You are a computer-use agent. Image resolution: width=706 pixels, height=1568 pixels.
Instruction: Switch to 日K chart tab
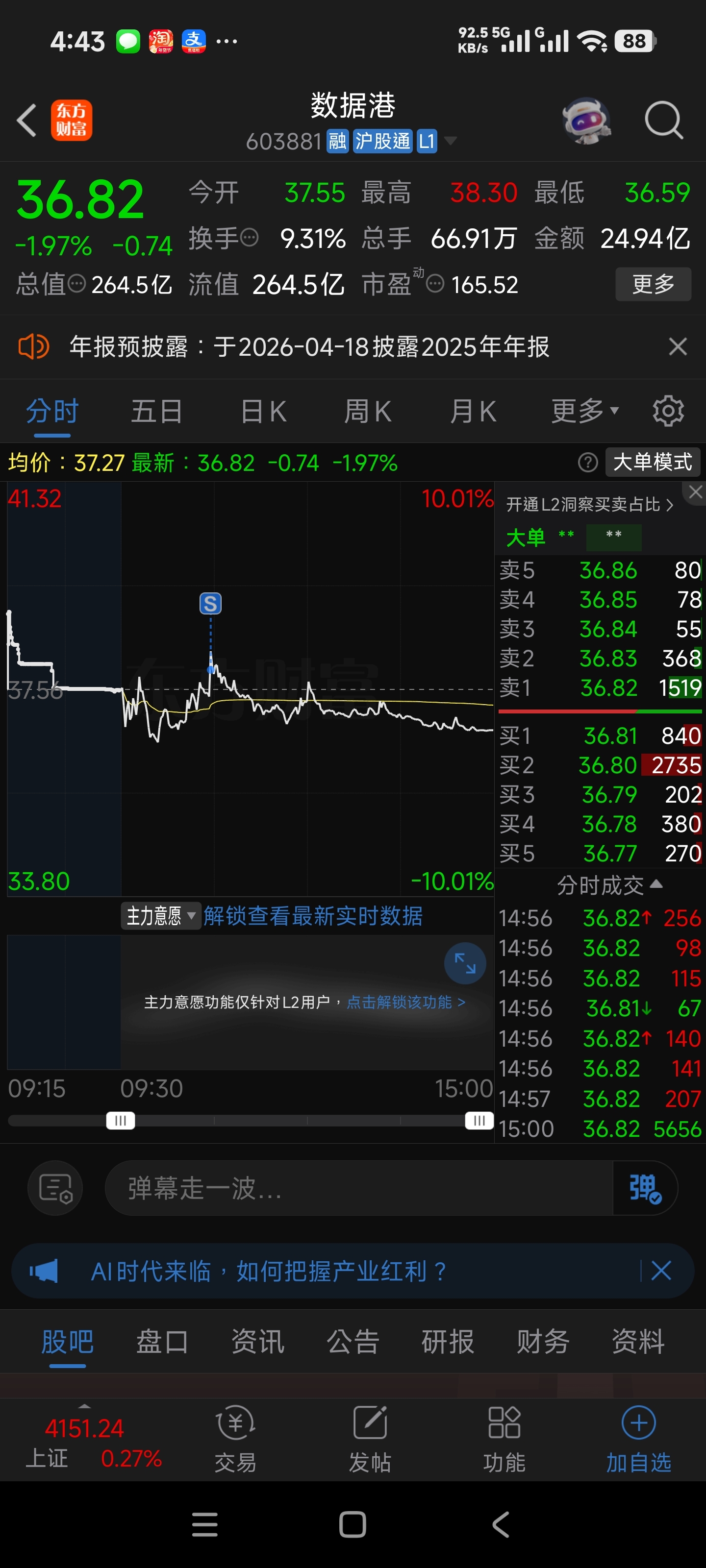coord(263,412)
